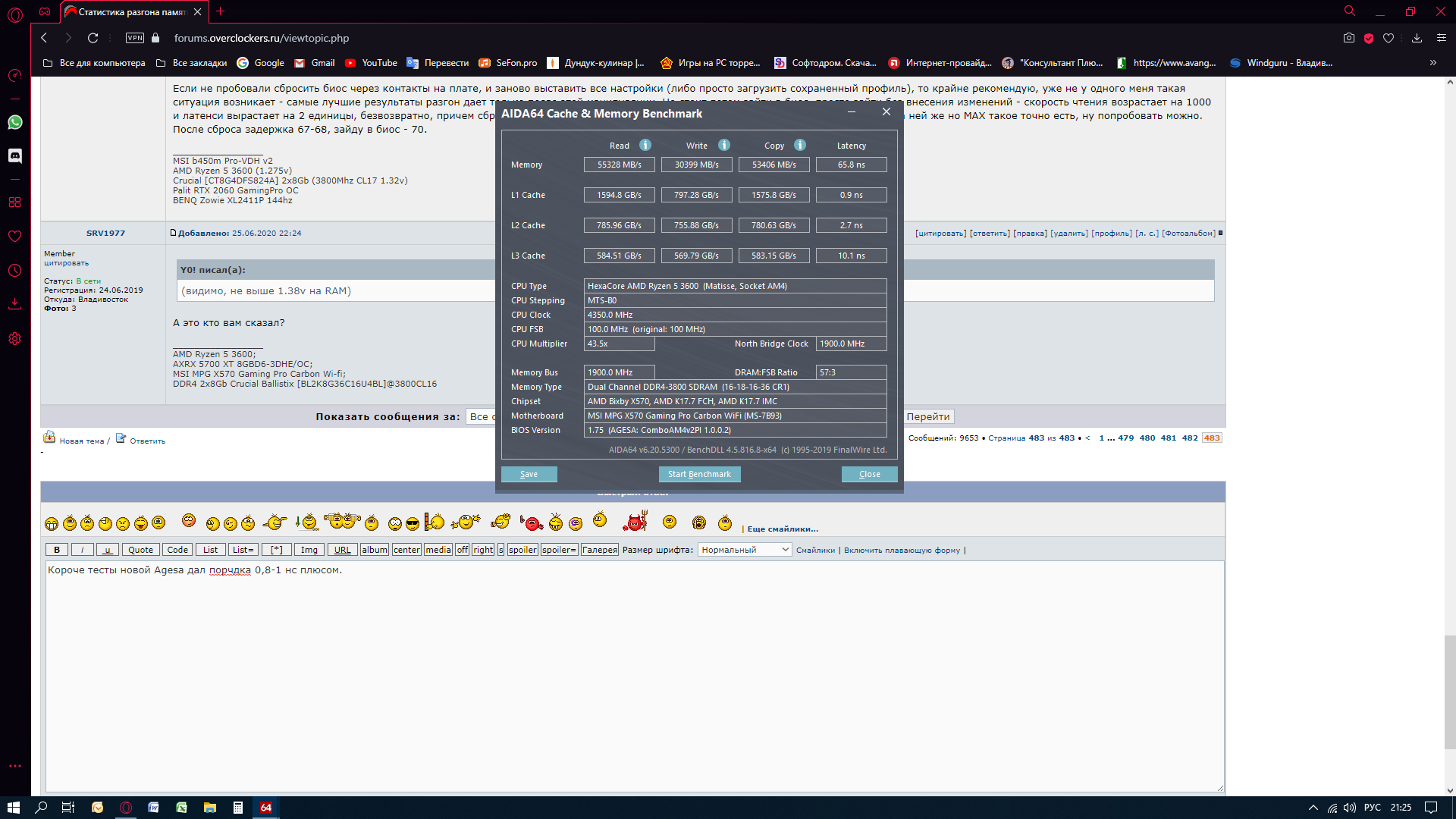Toggle the VPN badge in the address bar
This screenshot has height=819, width=1456.
point(135,38)
